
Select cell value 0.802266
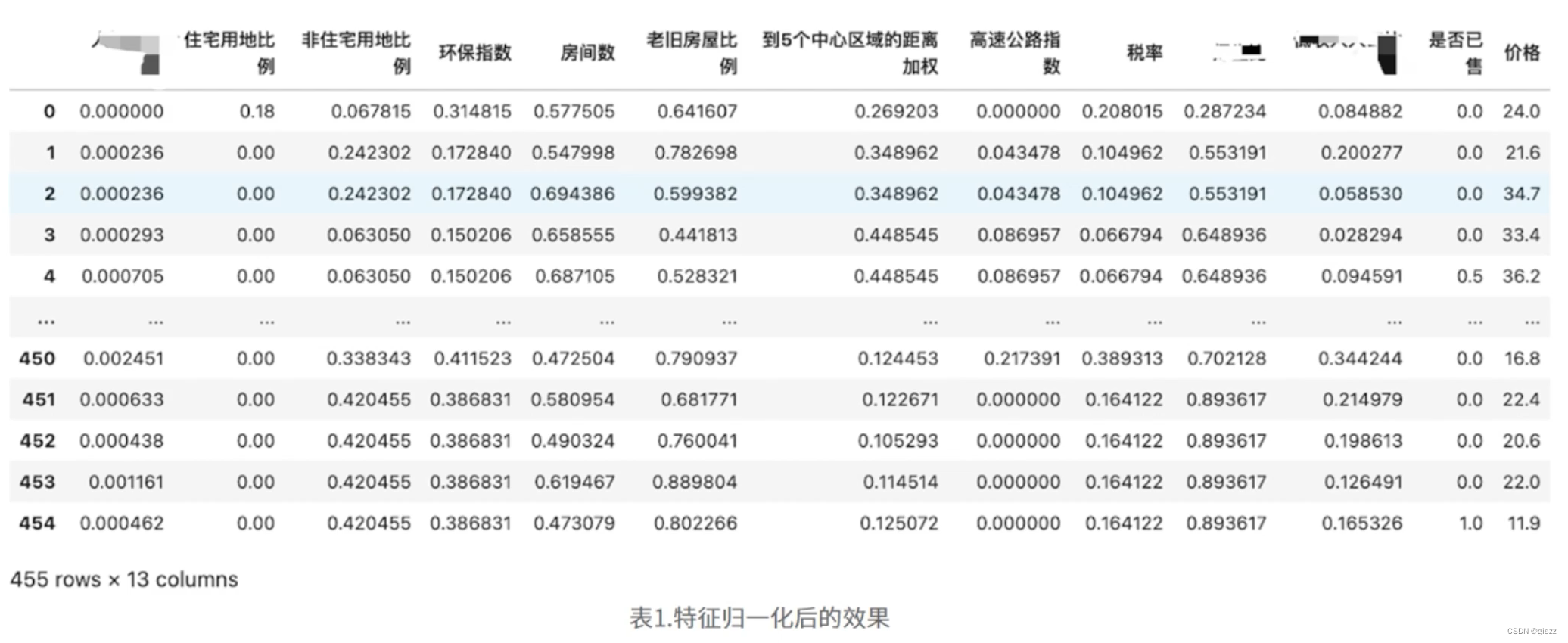695,523
